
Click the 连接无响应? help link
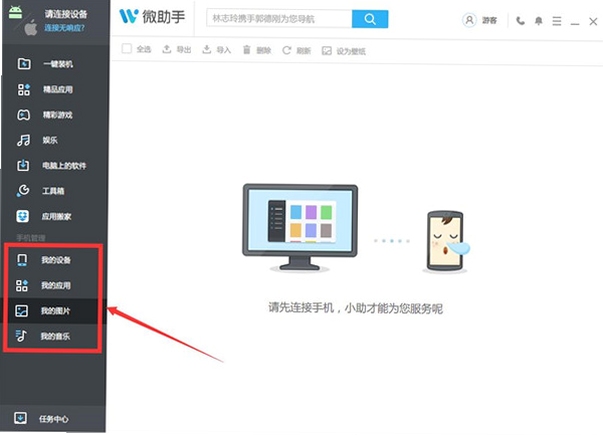click(64, 28)
